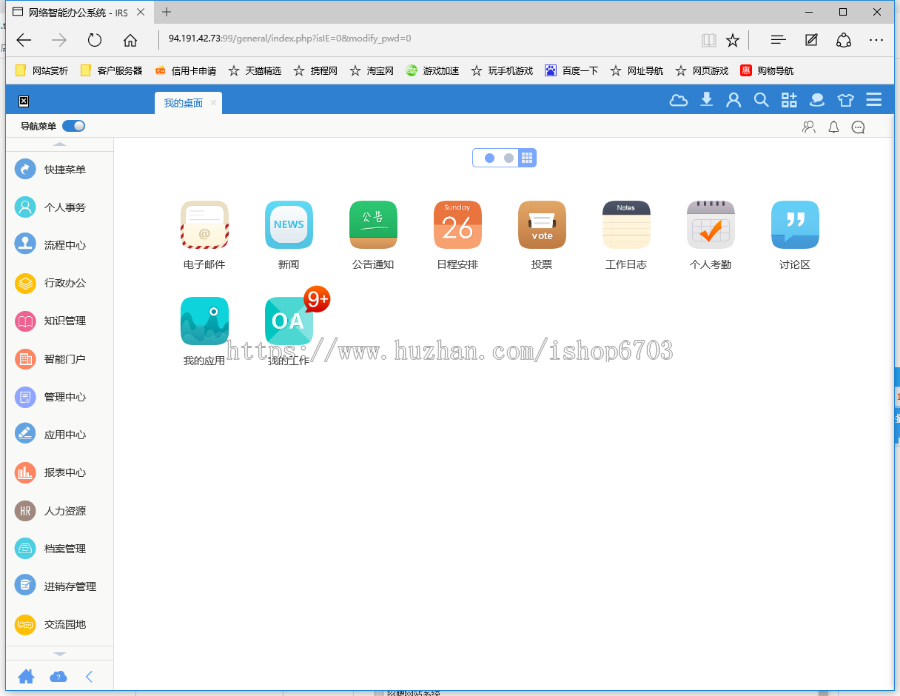This screenshot has height=696, width=900.
Task: Toggle the 导航菜单 switch
Action: pos(73,126)
